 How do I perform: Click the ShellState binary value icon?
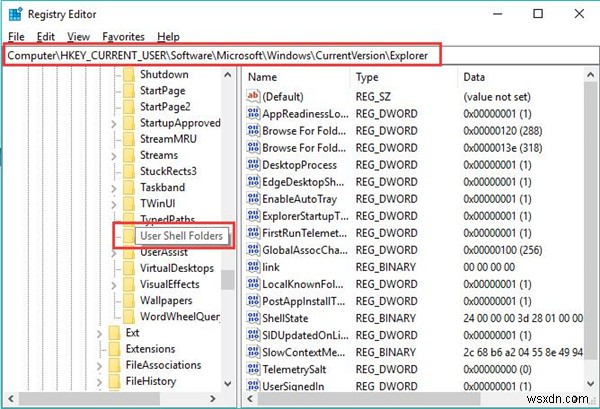[x=253, y=318]
